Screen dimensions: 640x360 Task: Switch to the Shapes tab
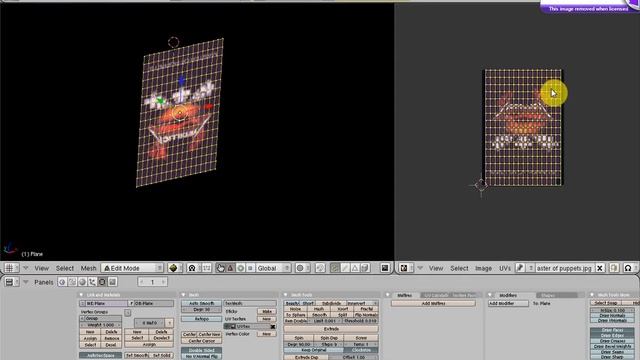(556, 295)
